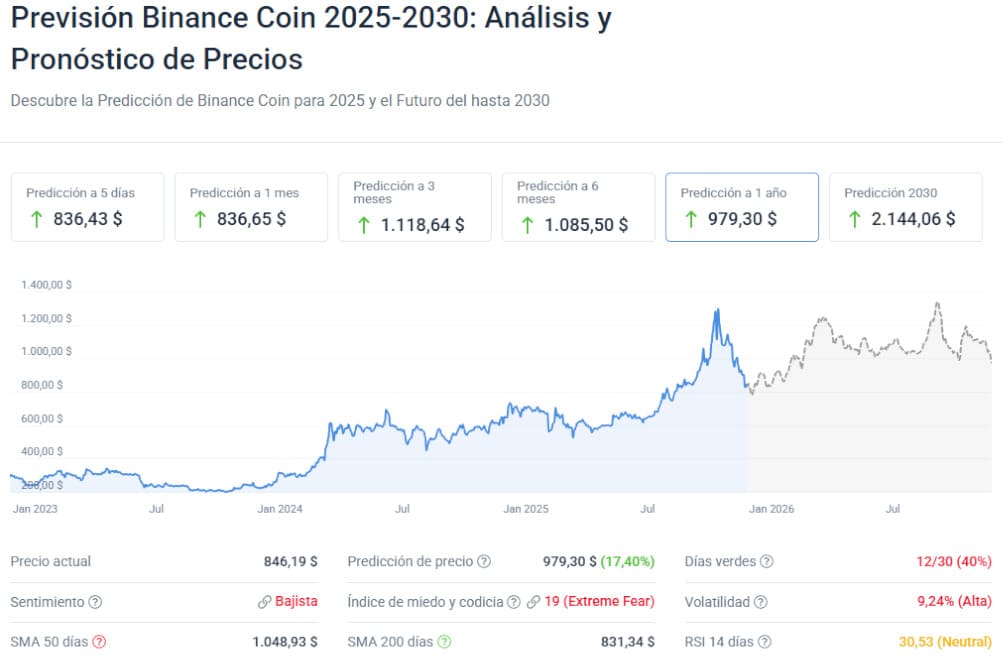Click the help icon beside Índice de miedo y codicia
This screenshot has height=658, width=1003.
[513, 602]
